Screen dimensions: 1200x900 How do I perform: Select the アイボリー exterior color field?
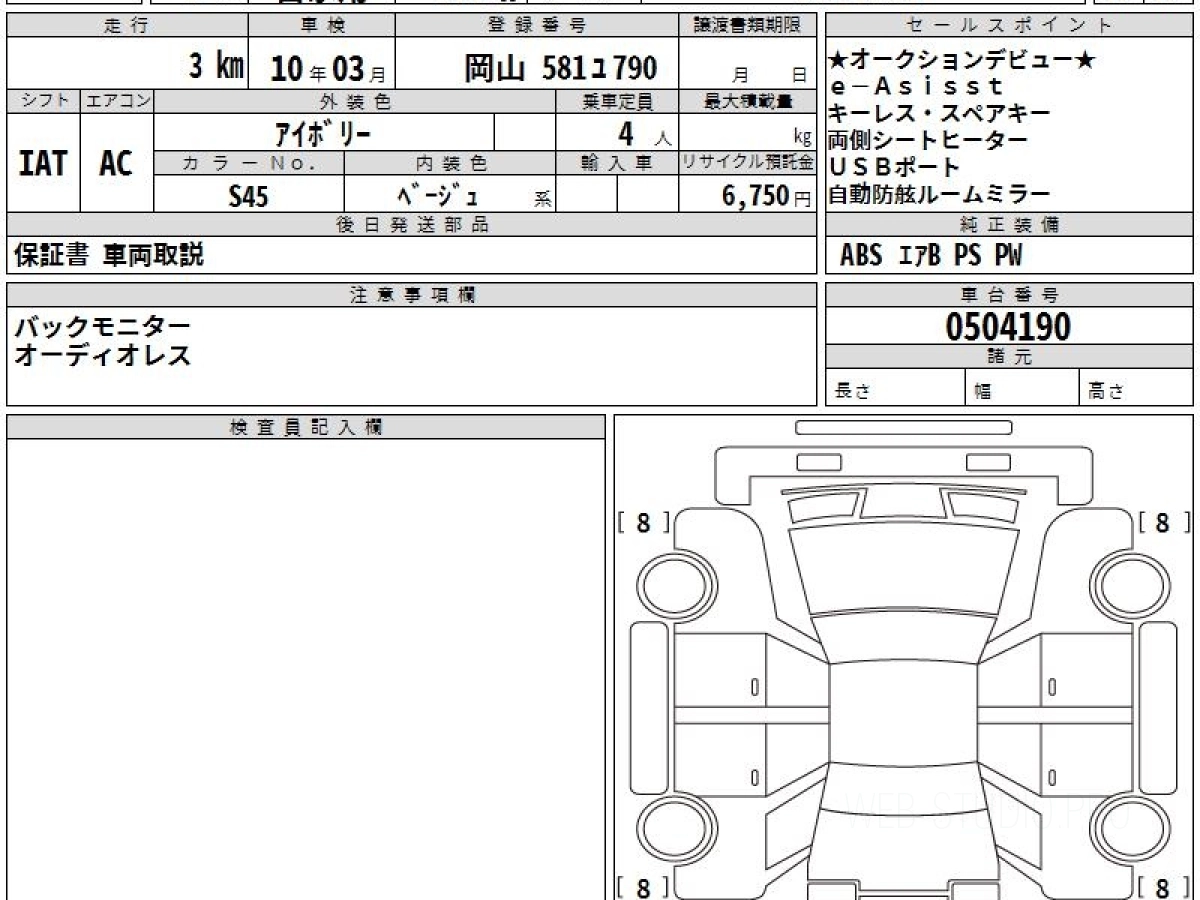[323, 133]
